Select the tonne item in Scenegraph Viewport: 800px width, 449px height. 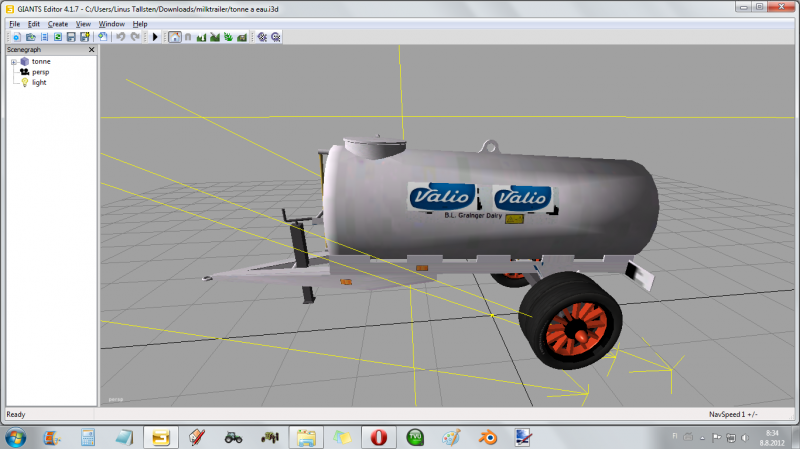41,61
